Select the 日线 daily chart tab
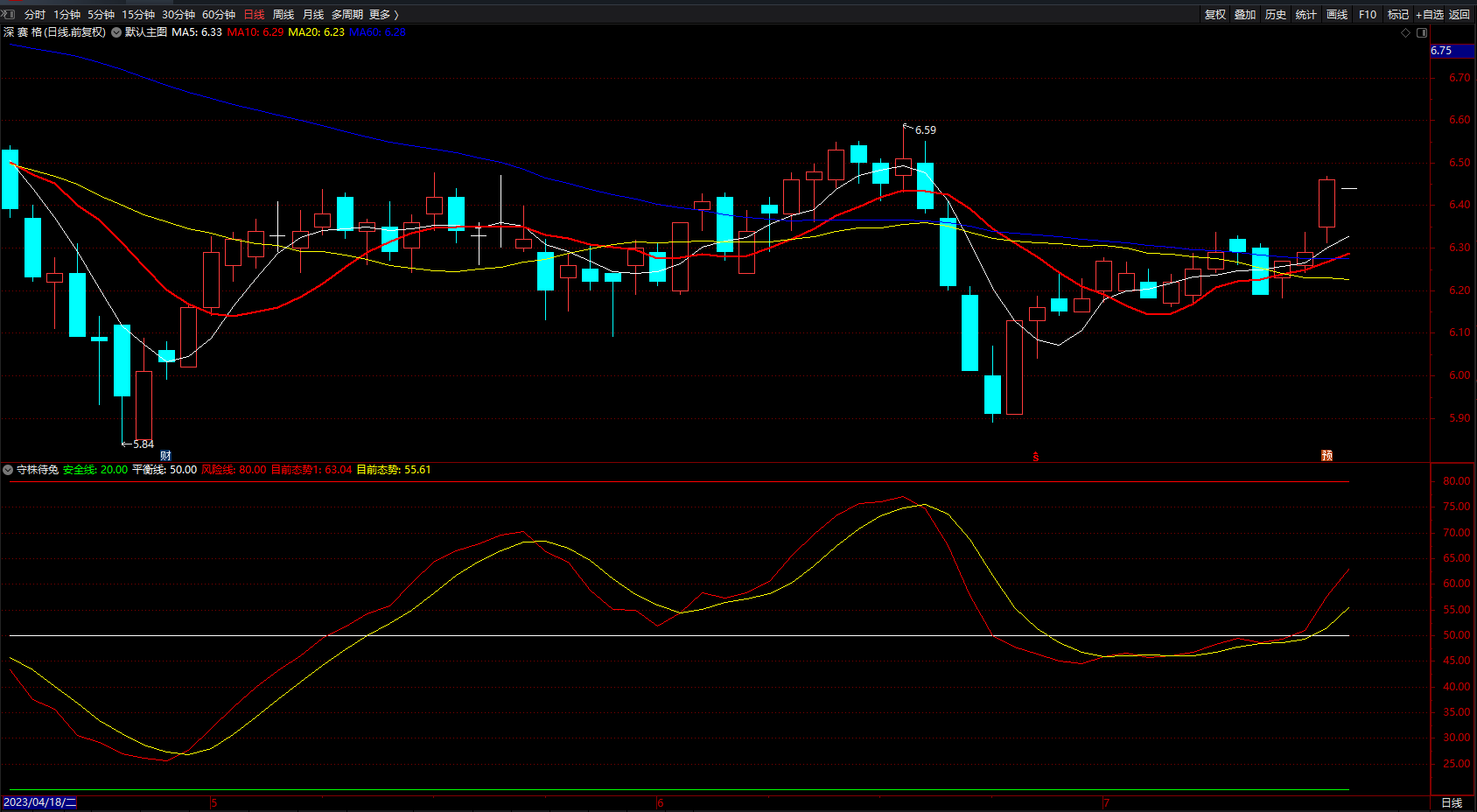1477x812 pixels. pyautogui.click(x=254, y=14)
